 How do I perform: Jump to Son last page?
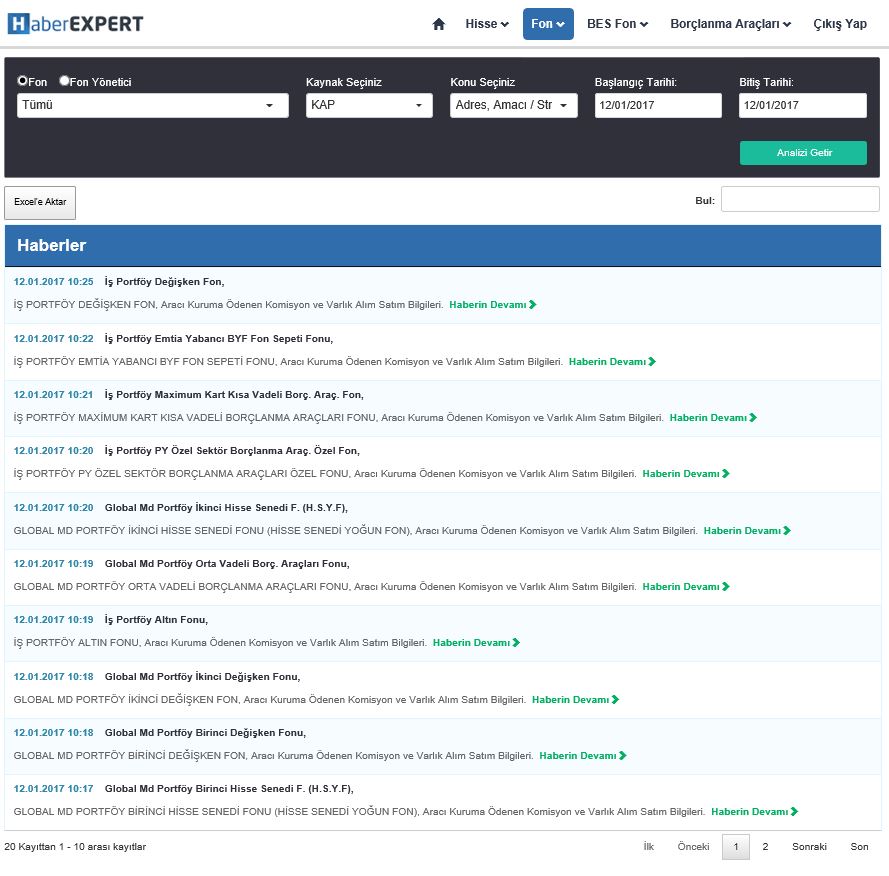pyautogui.click(x=859, y=847)
